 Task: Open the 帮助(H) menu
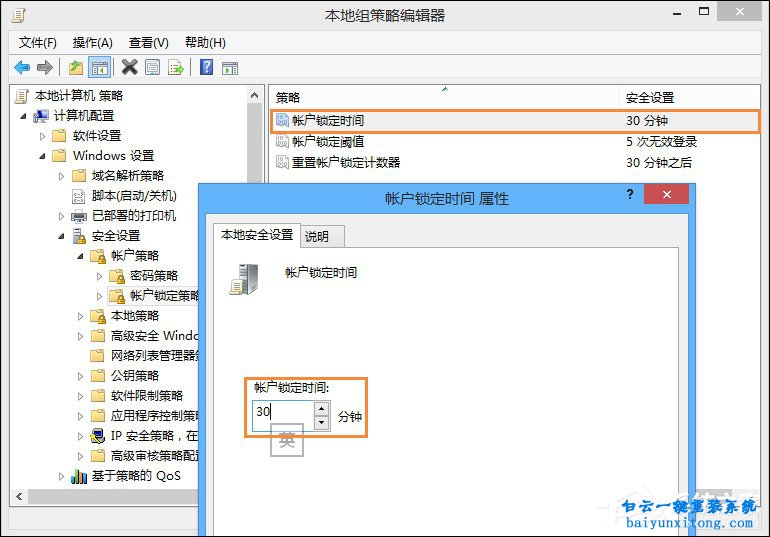point(205,43)
